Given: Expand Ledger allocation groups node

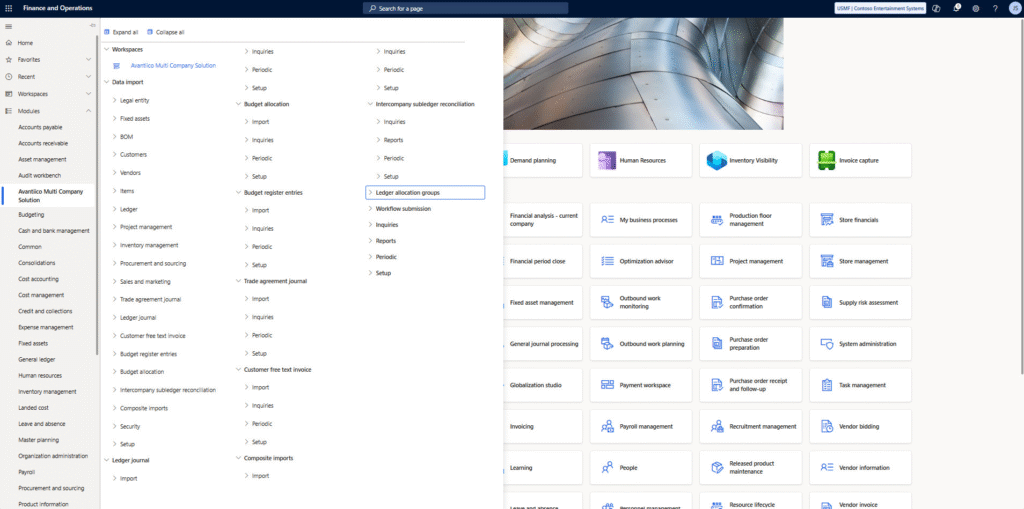Looking at the screenshot, I should click(371, 192).
